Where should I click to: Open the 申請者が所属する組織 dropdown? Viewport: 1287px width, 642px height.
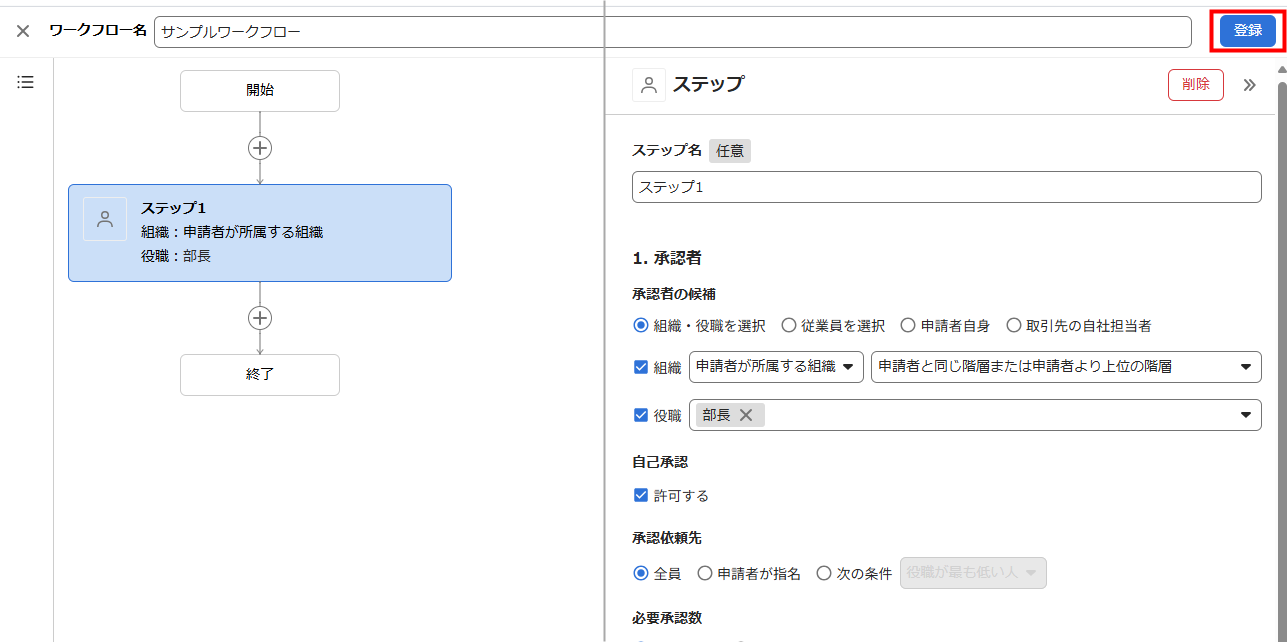777,367
